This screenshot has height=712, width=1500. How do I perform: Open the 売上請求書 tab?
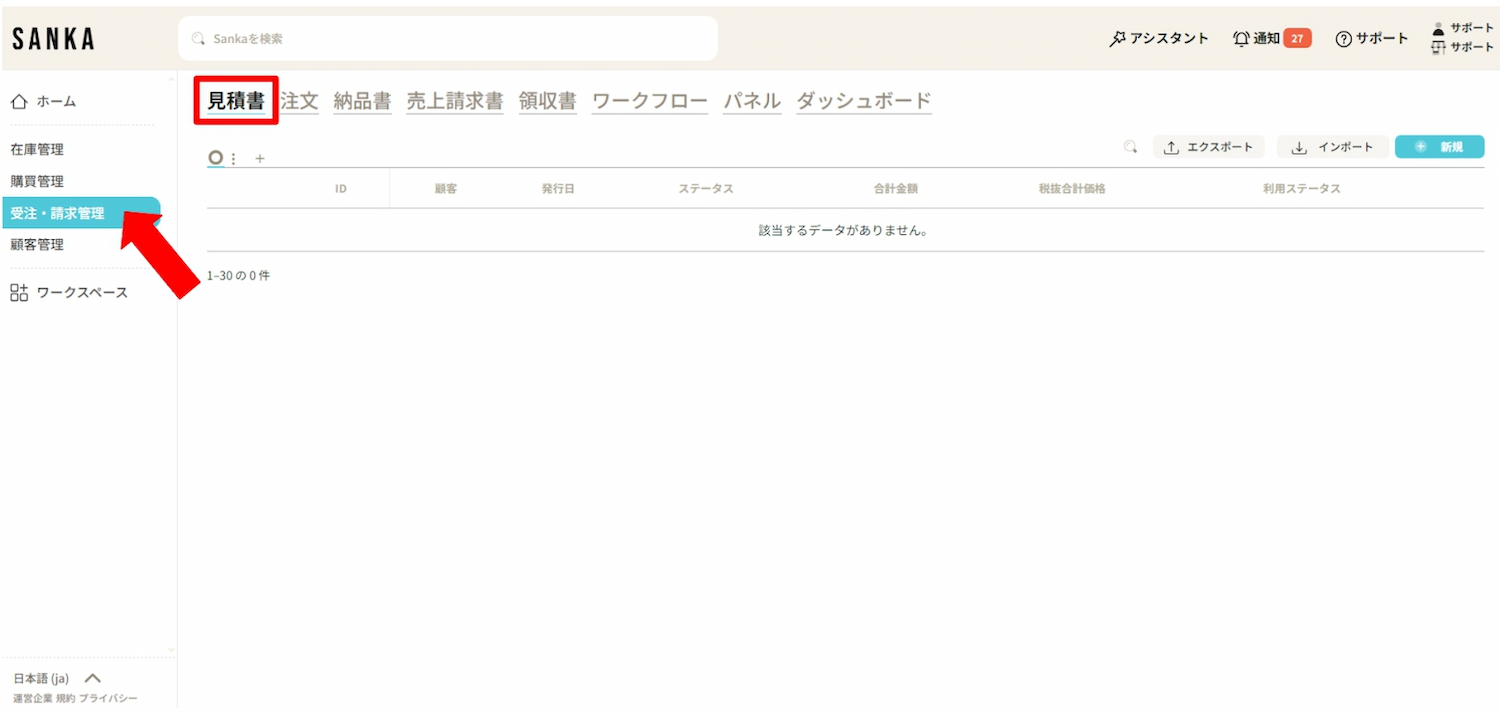click(455, 101)
